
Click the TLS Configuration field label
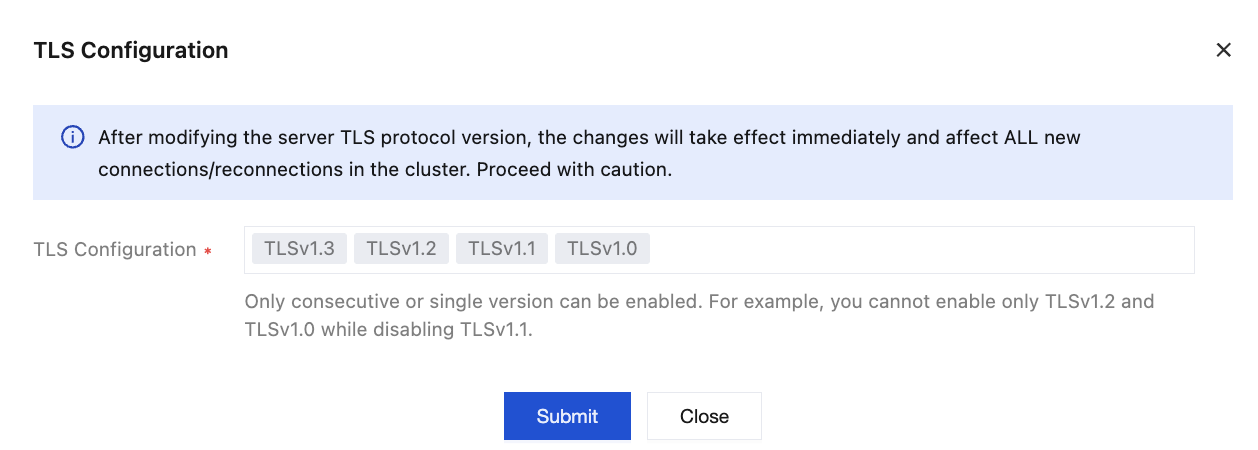coord(115,250)
